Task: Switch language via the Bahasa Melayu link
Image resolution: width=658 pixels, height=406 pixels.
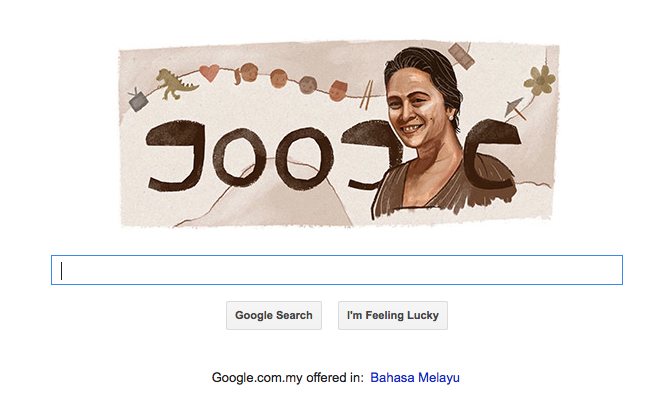Action: point(415,377)
